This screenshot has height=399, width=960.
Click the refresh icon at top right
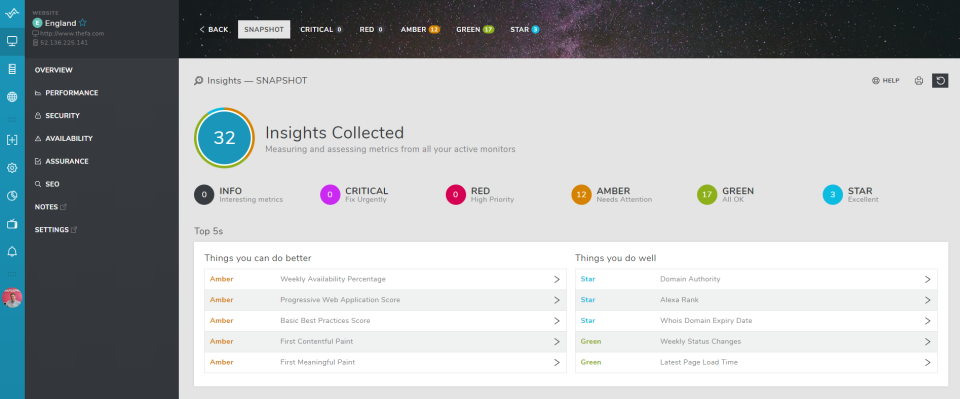[x=940, y=80]
